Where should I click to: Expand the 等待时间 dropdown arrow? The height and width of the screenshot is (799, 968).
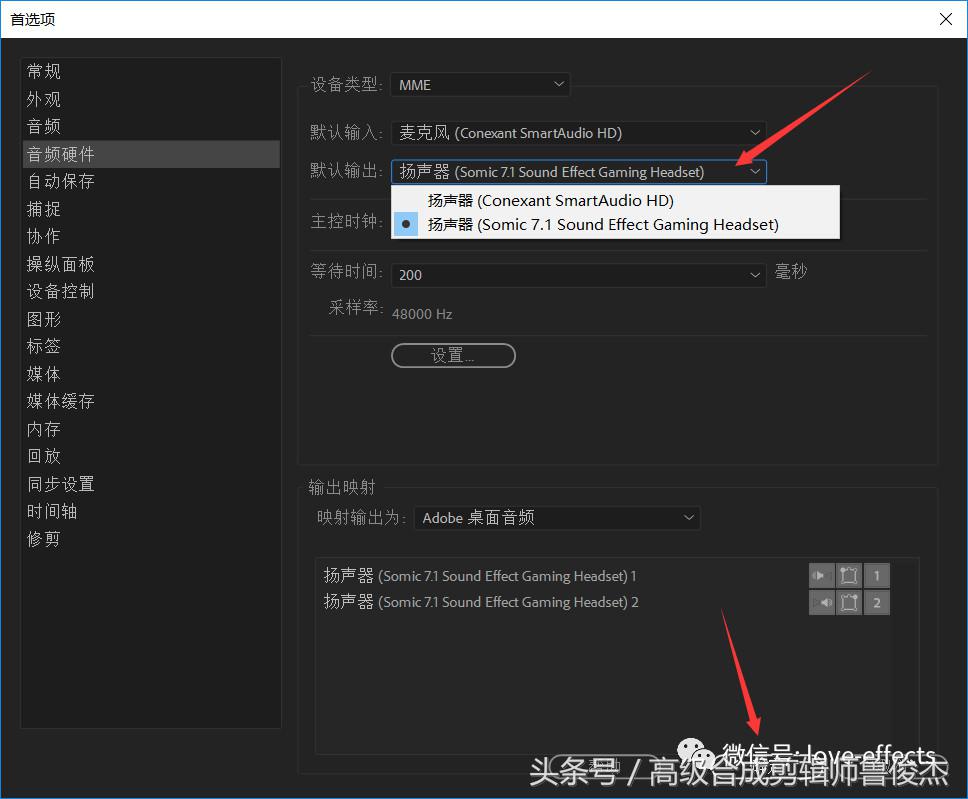755,275
